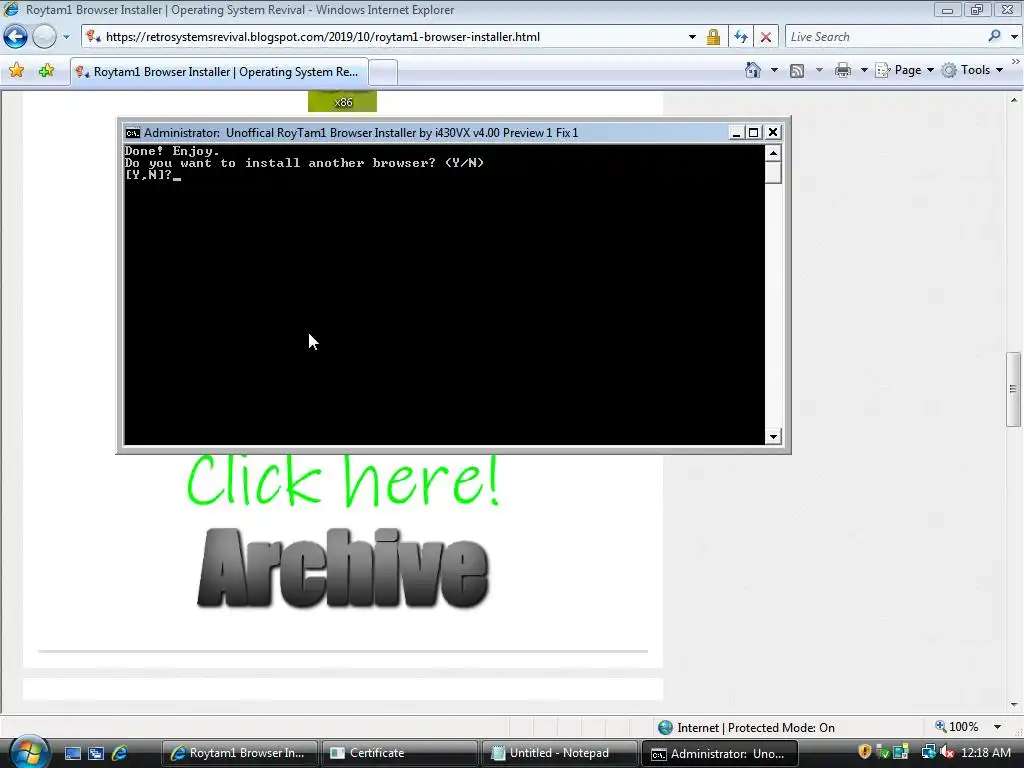Launch Internet Explorer from quick launch
This screenshot has height=768, width=1024.
(120, 753)
